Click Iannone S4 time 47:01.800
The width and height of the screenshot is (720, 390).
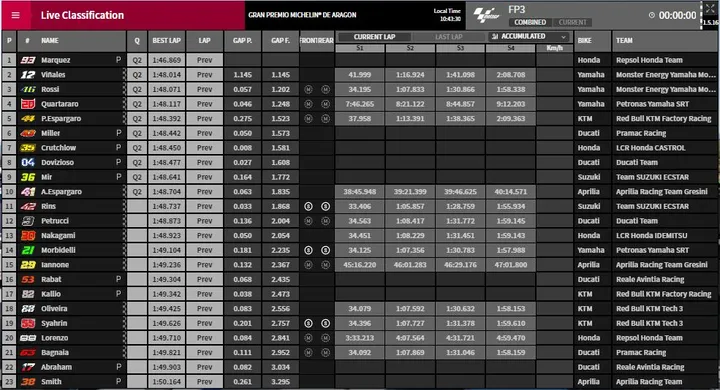tap(511, 265)
